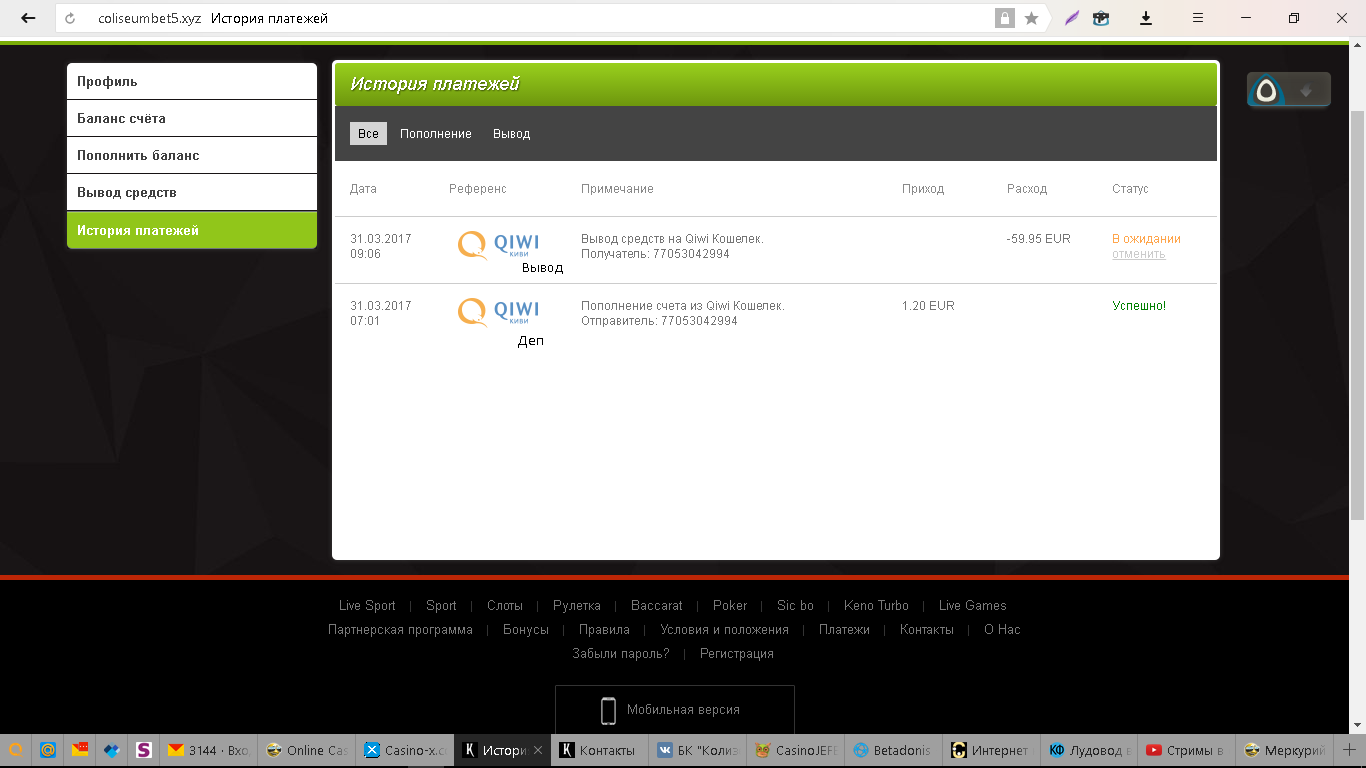This screenshot has height=768, width=1366.
Task: Open the browser hamburger menu
Action: (x=1197, y=18)
